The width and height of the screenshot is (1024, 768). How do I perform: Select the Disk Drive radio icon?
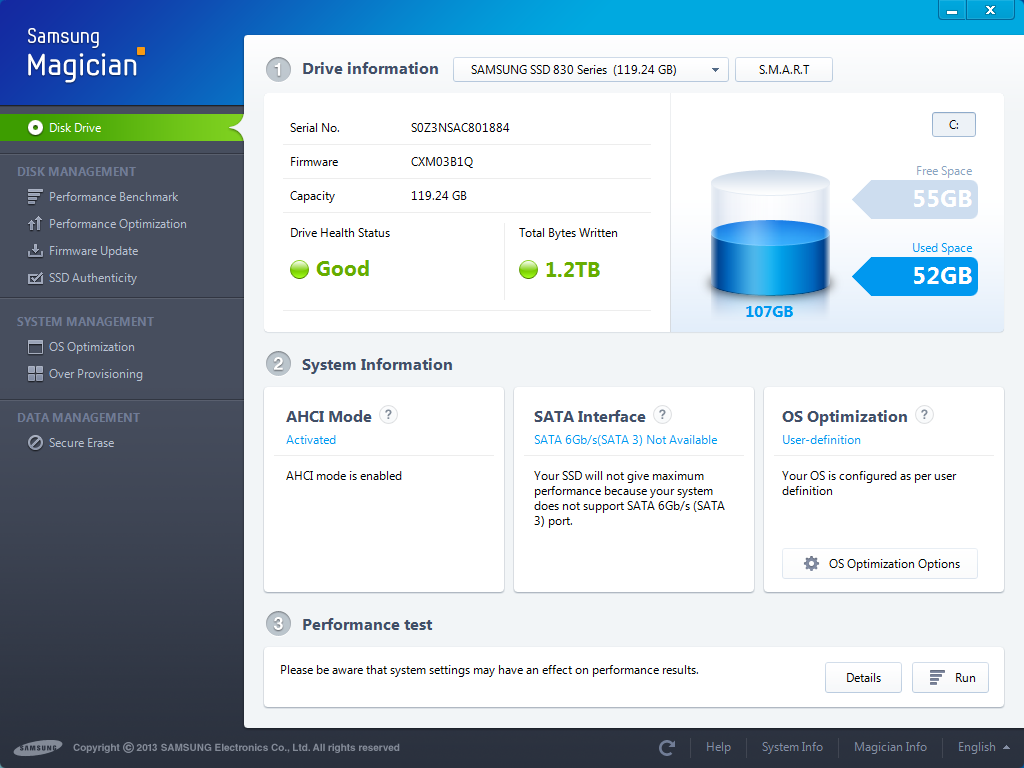(x=35, y=127)
